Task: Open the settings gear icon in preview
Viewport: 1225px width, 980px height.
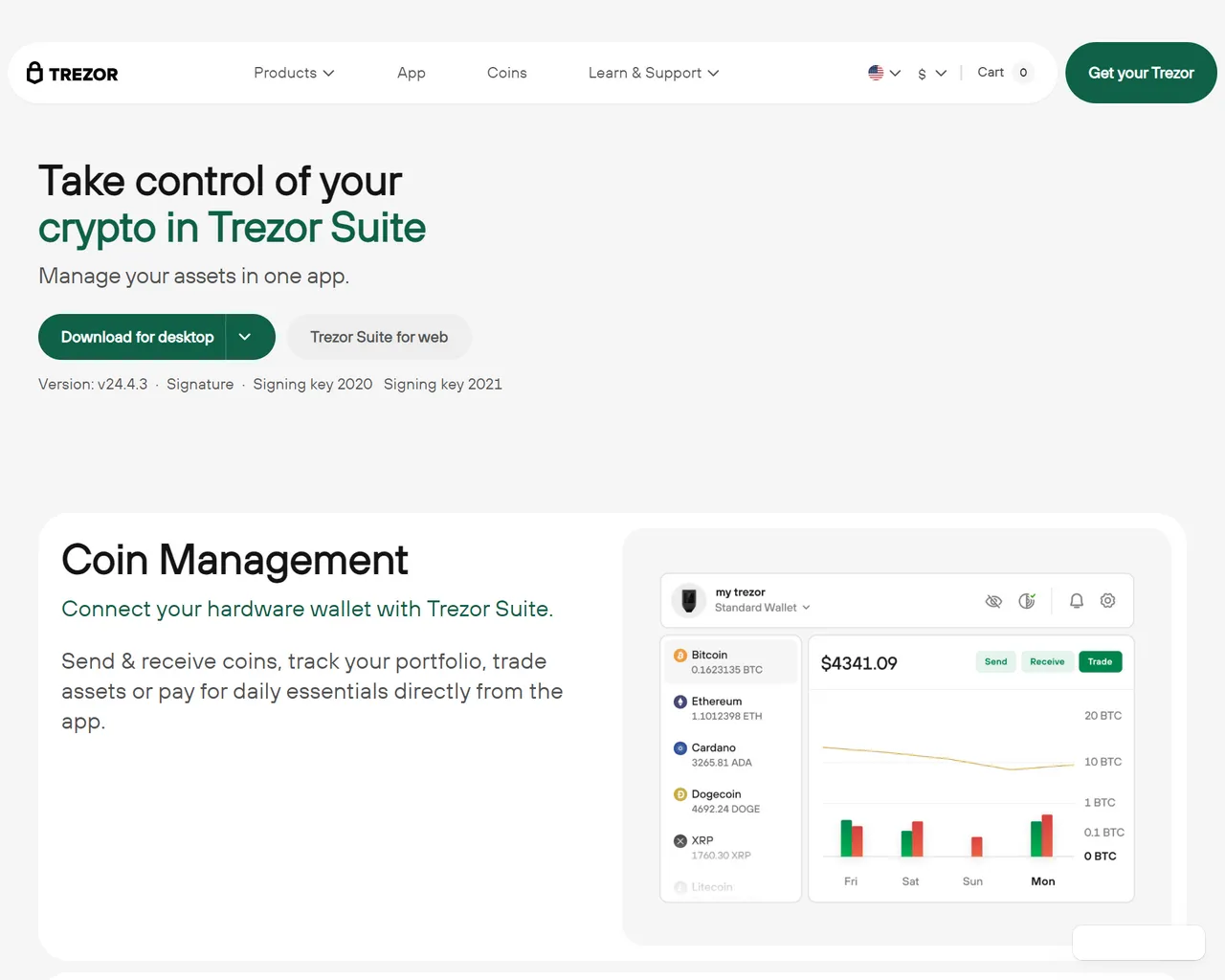Action: (x=1108, y=601)
